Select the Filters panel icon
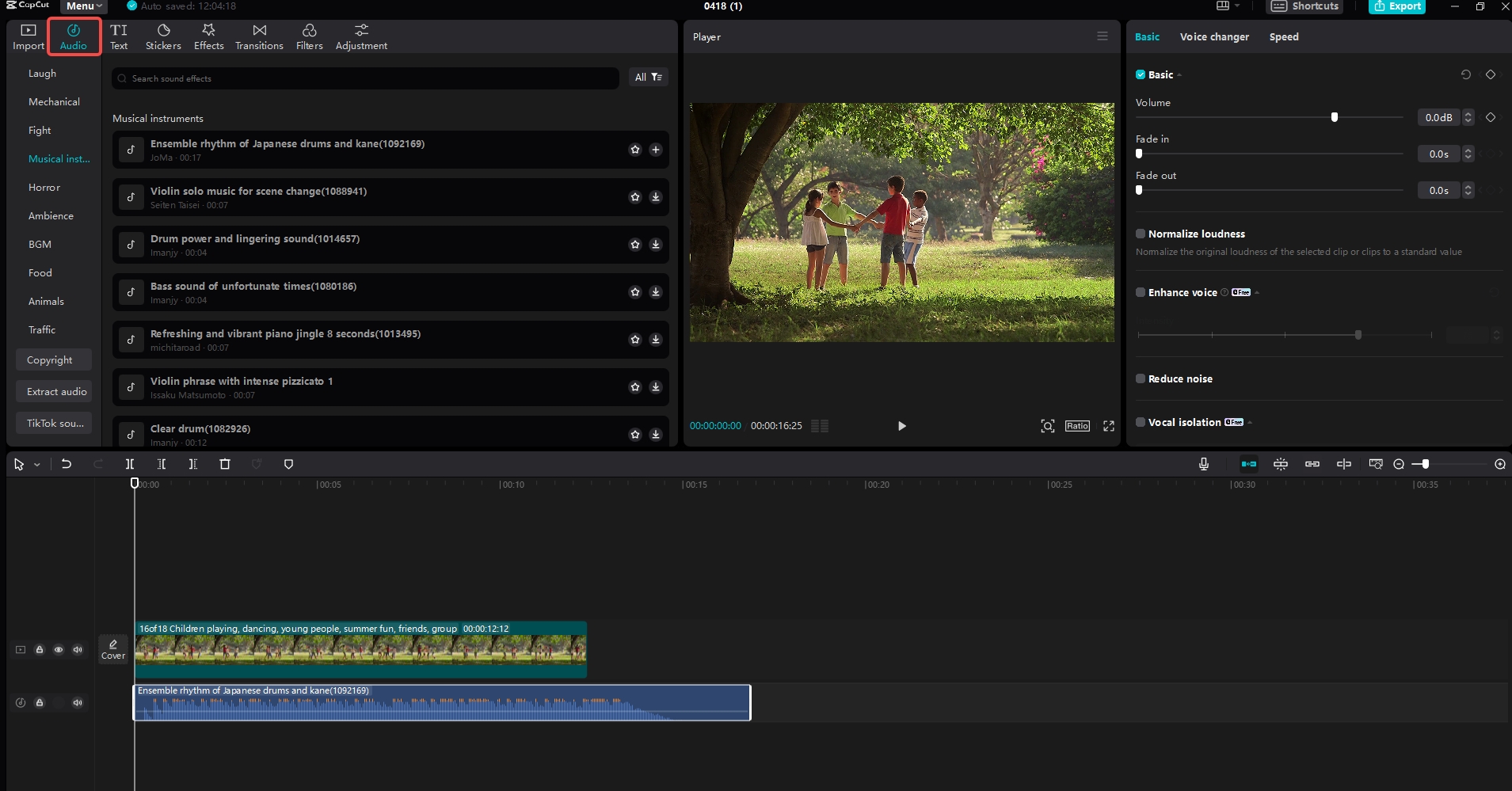 (308, 36)
